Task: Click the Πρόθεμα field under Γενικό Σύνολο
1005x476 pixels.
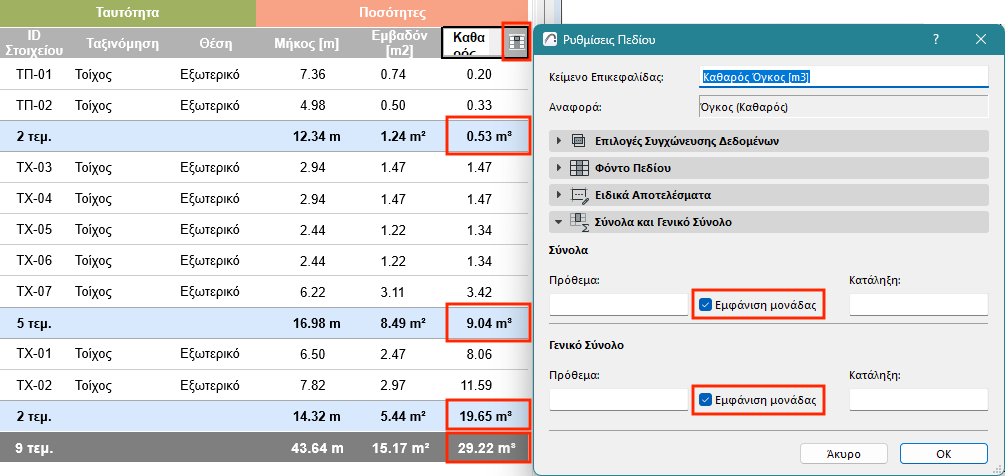Action: tap(619, 400)
